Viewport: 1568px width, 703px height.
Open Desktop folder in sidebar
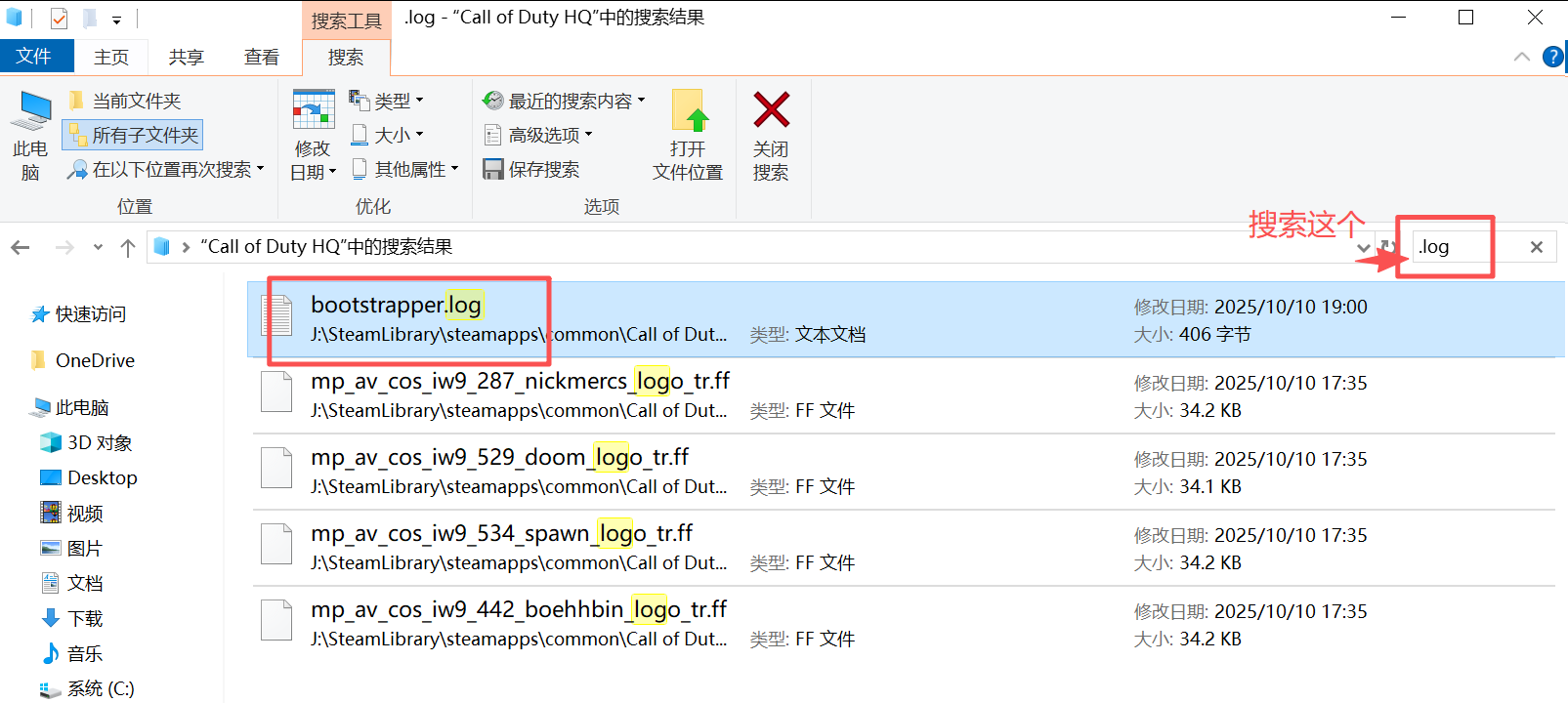pos(89,477)
